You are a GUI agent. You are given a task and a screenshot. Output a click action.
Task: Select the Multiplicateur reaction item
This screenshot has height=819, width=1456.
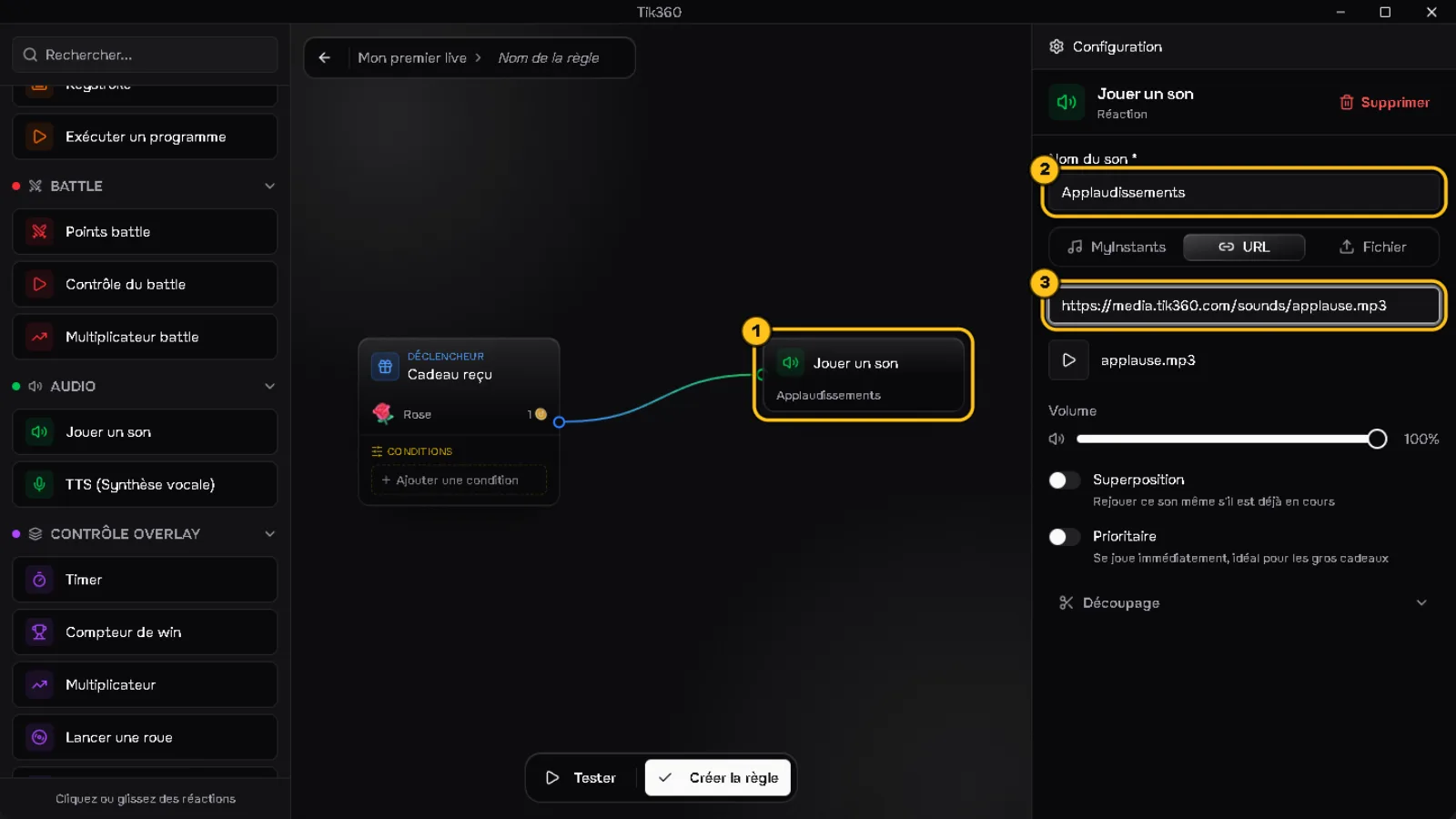[x=145, y=684]
